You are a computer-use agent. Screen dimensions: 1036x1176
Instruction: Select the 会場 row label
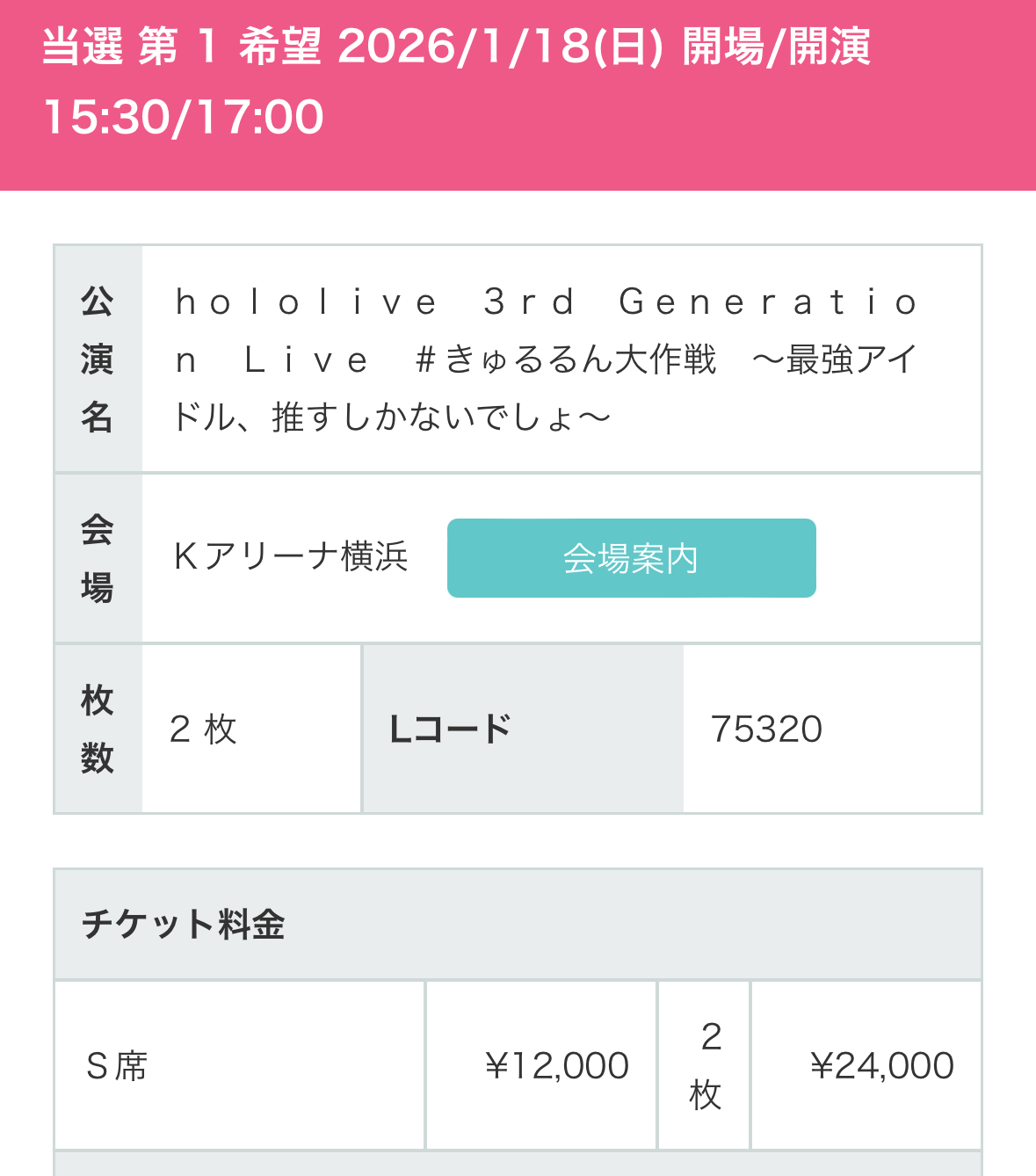click(x=98, y=558)
